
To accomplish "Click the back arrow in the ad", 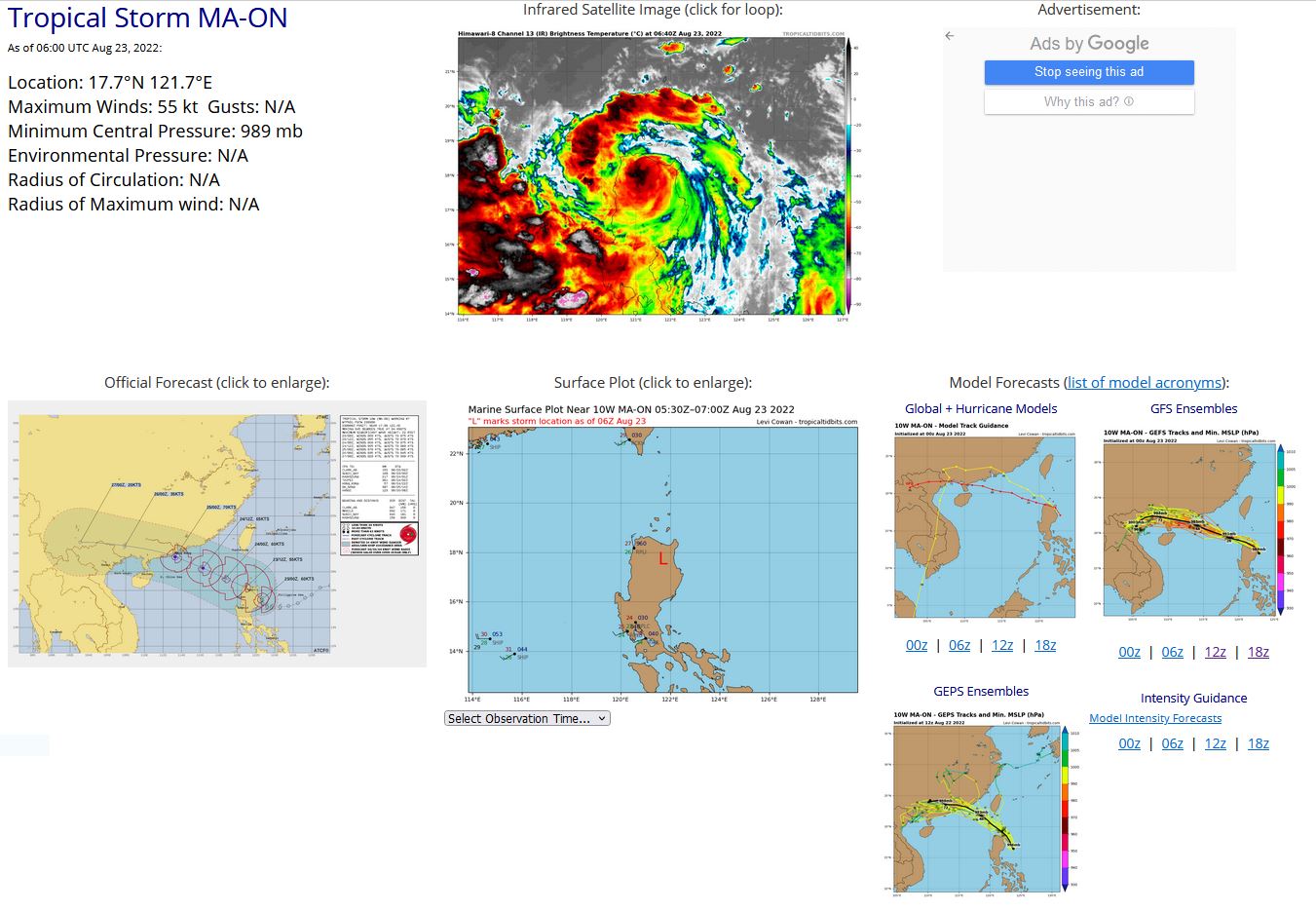I will tap(950, 36).
